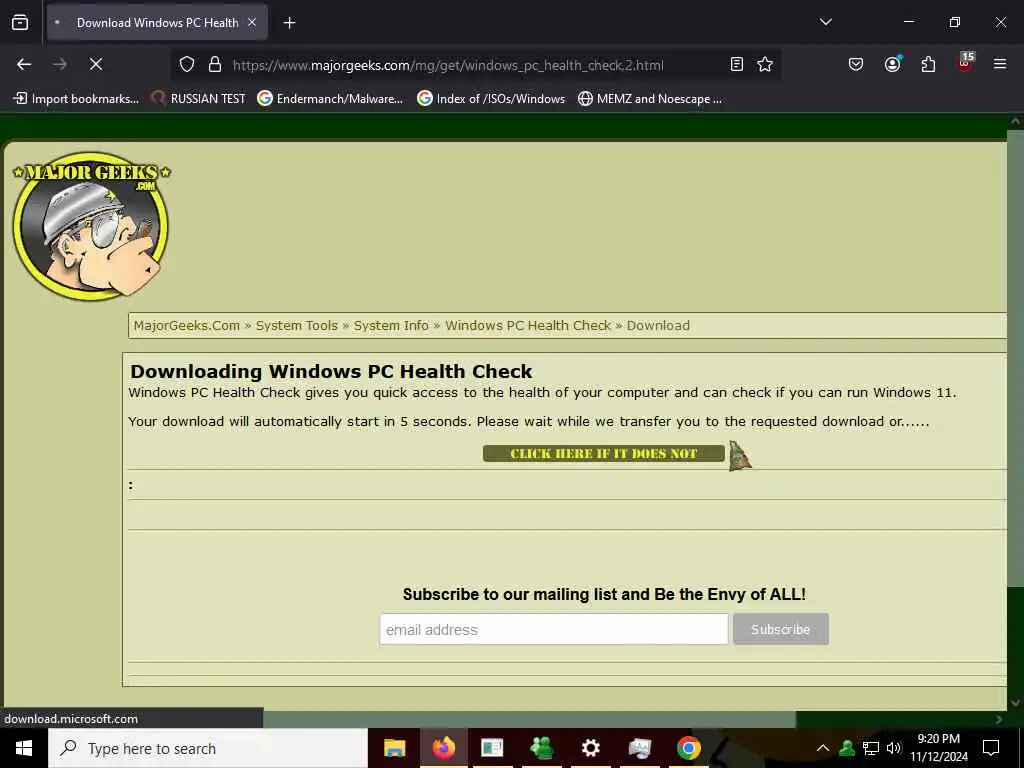This screenshot has height=768, width=1024.
Task: Click the red extension icon with badge 15
Action: (x=965, y=63)
